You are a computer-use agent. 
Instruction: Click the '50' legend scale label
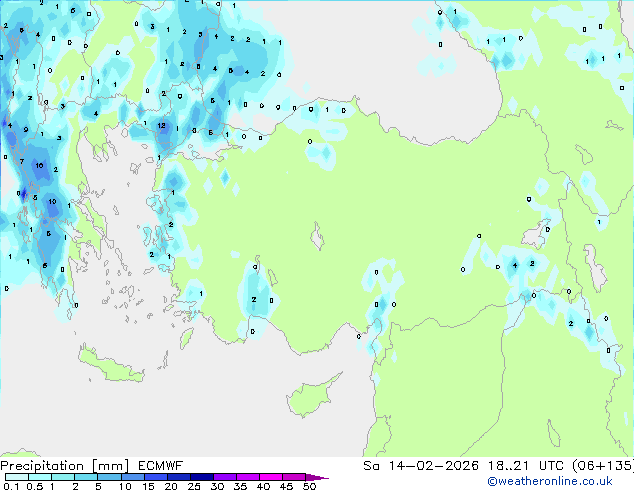click(309, 486)
